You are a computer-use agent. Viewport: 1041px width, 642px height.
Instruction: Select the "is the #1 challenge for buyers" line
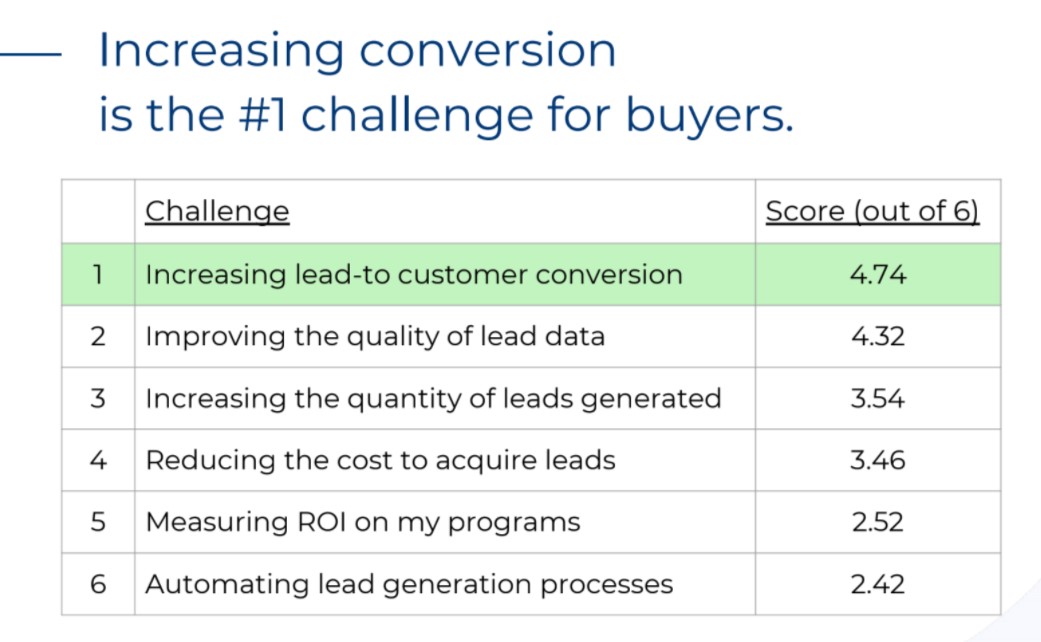pyautogui.click(x=445, y=116)
